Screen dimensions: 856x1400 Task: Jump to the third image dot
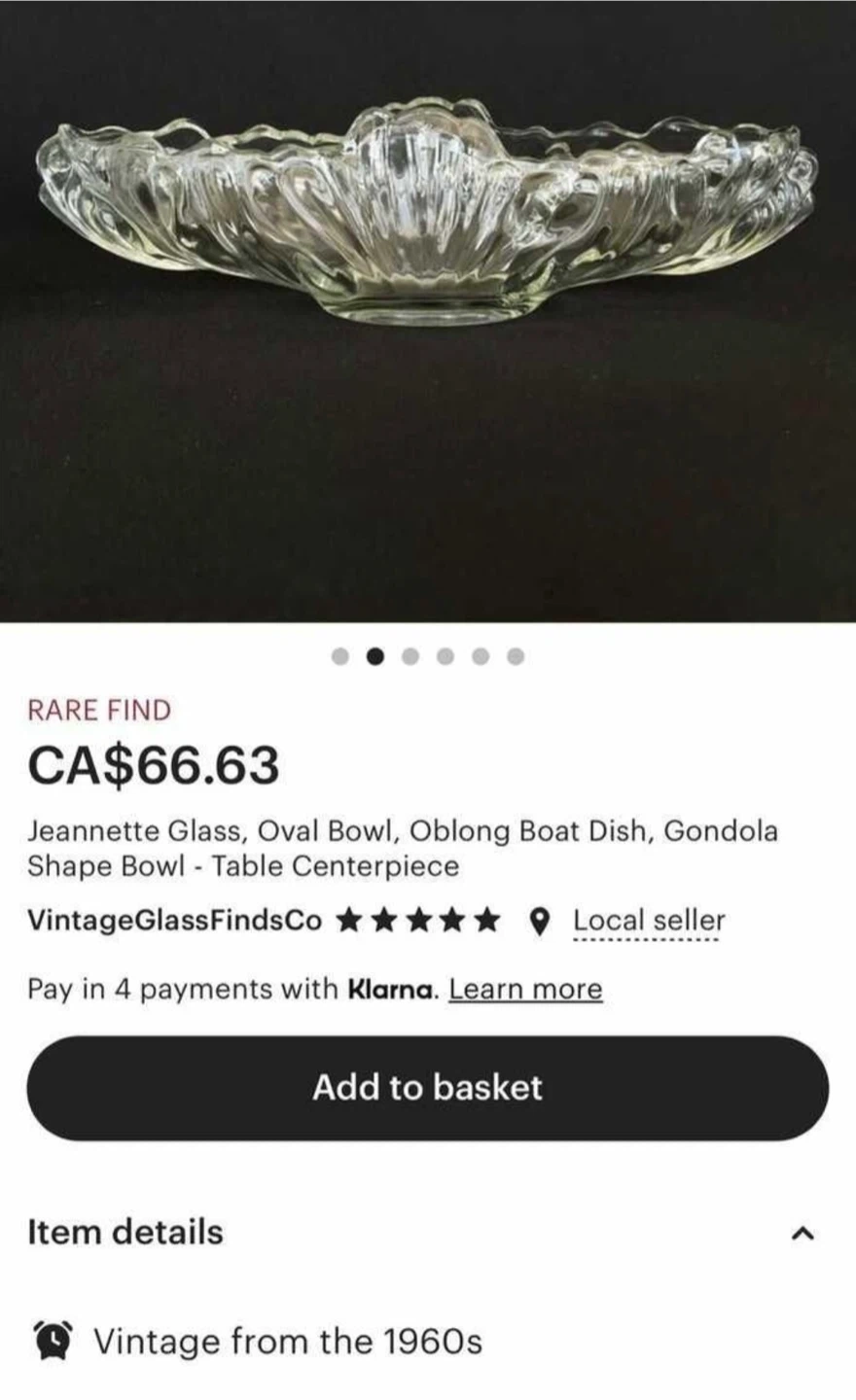click(410, 656)
